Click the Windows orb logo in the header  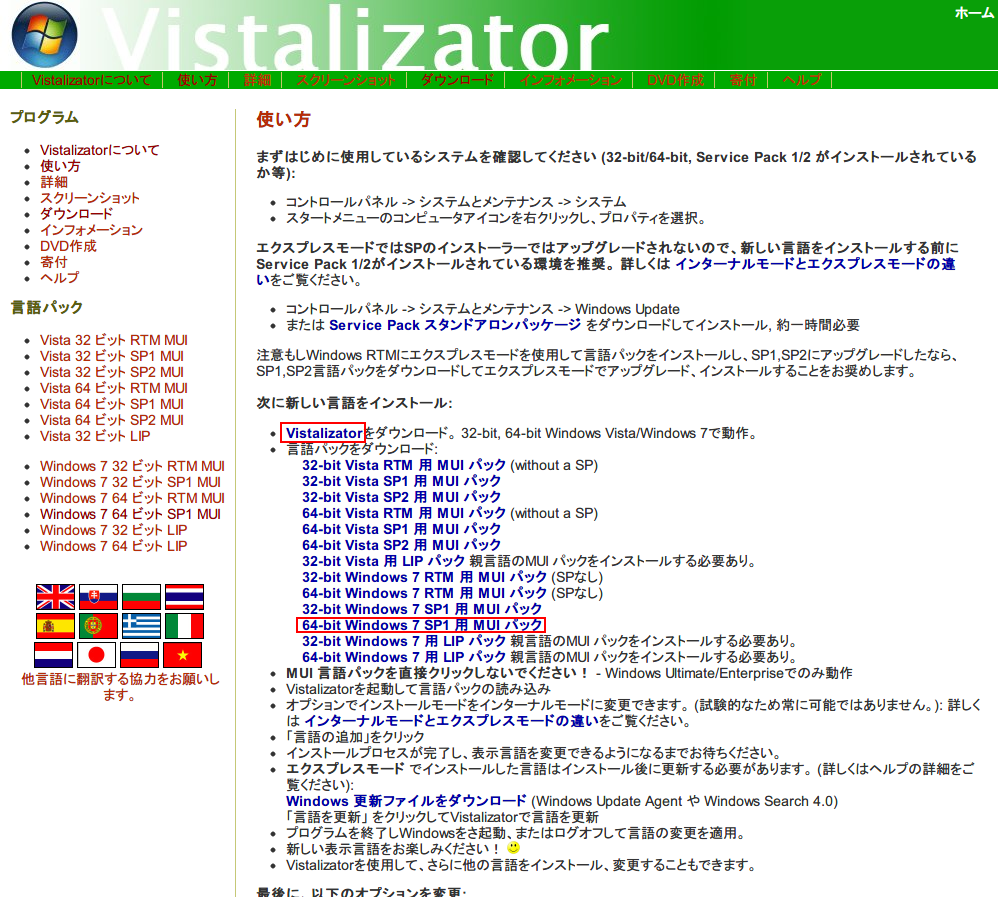pyautogui.click(x=45, y=34)
